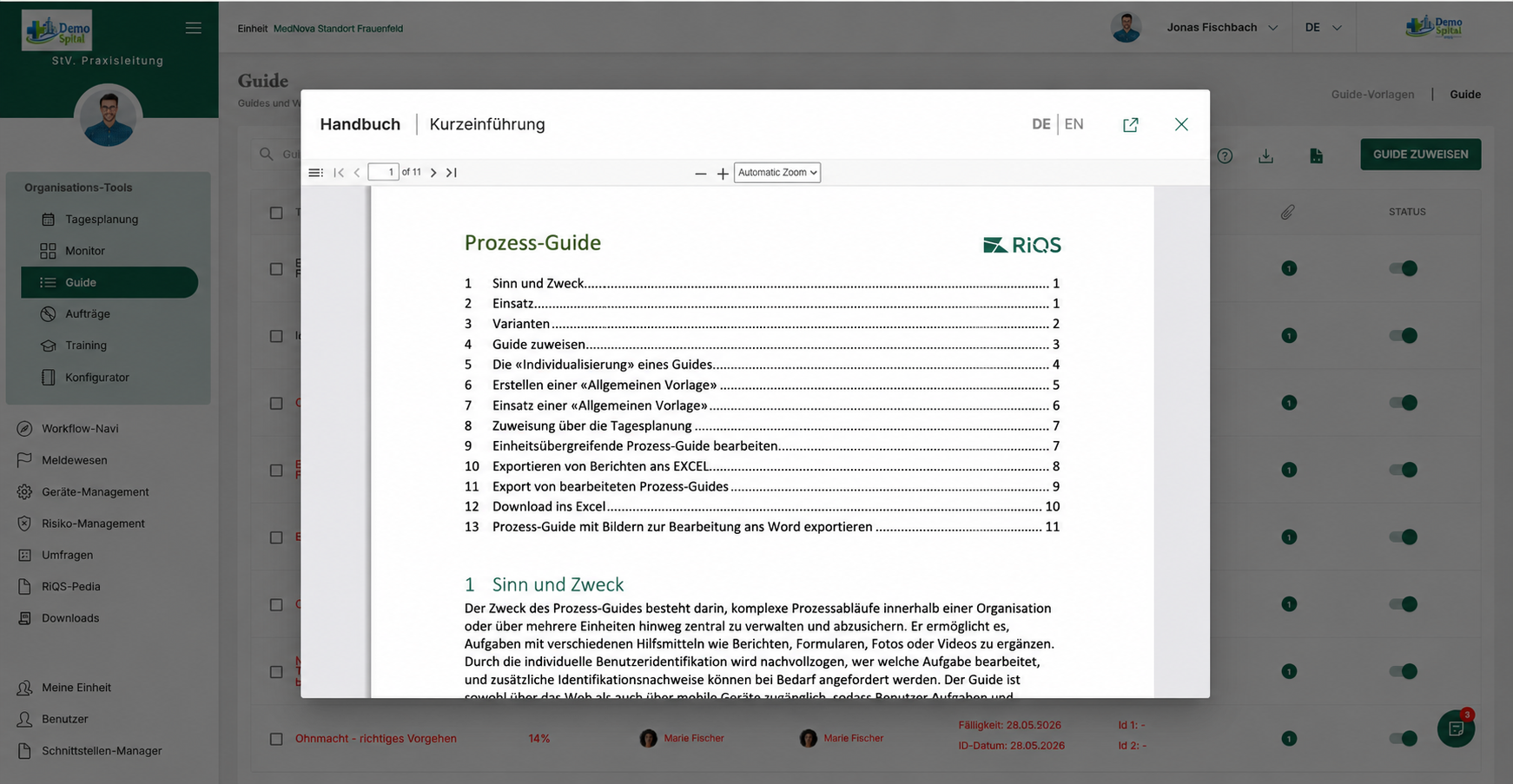Image resolution: width=1513 pixels, height=784 pixels.
Task: Zoom in with the plus icon
Action: coord(723,174)
